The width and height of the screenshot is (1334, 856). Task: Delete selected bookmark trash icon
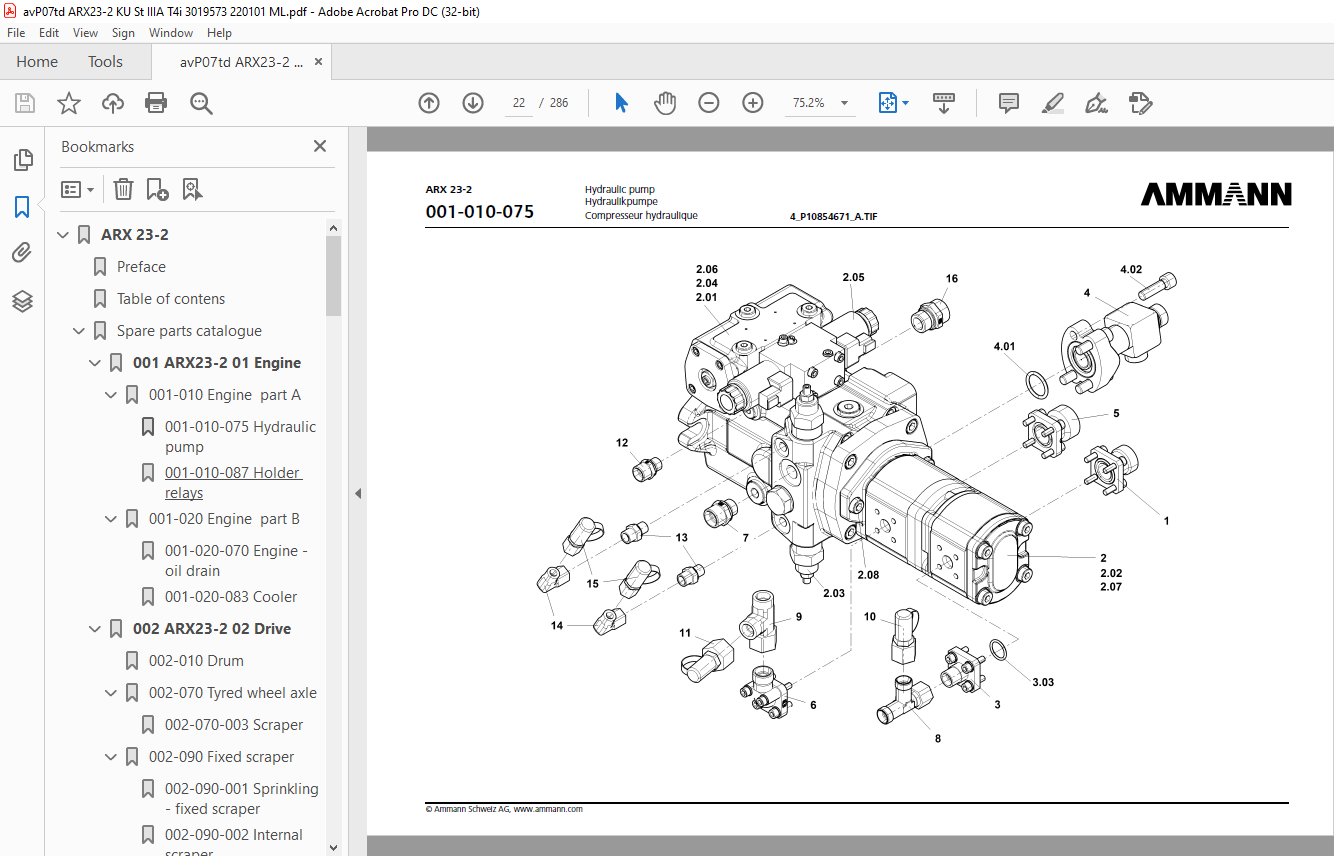coord(123,189)
